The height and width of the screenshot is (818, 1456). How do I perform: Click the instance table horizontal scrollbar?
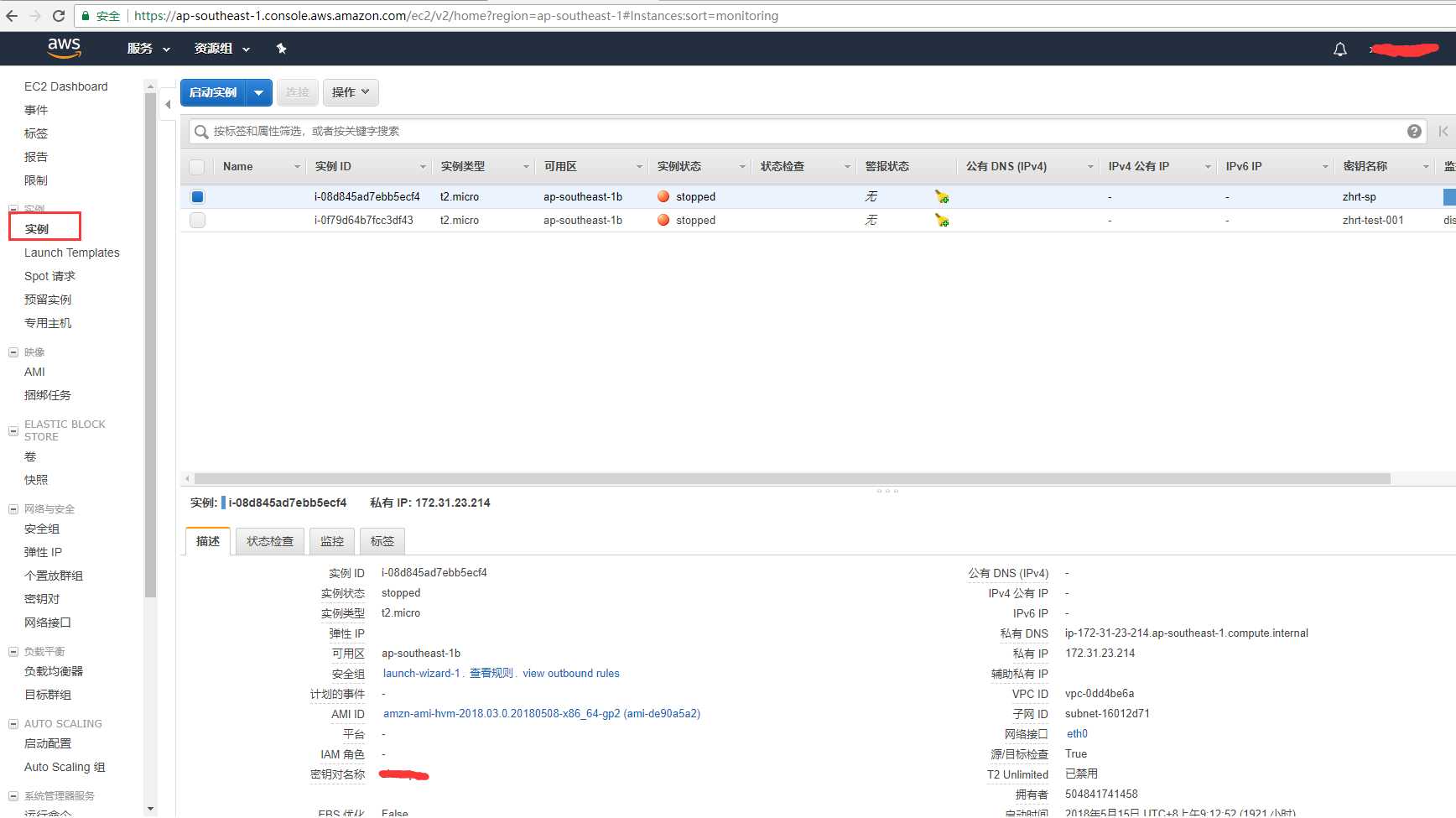point(791,478)
